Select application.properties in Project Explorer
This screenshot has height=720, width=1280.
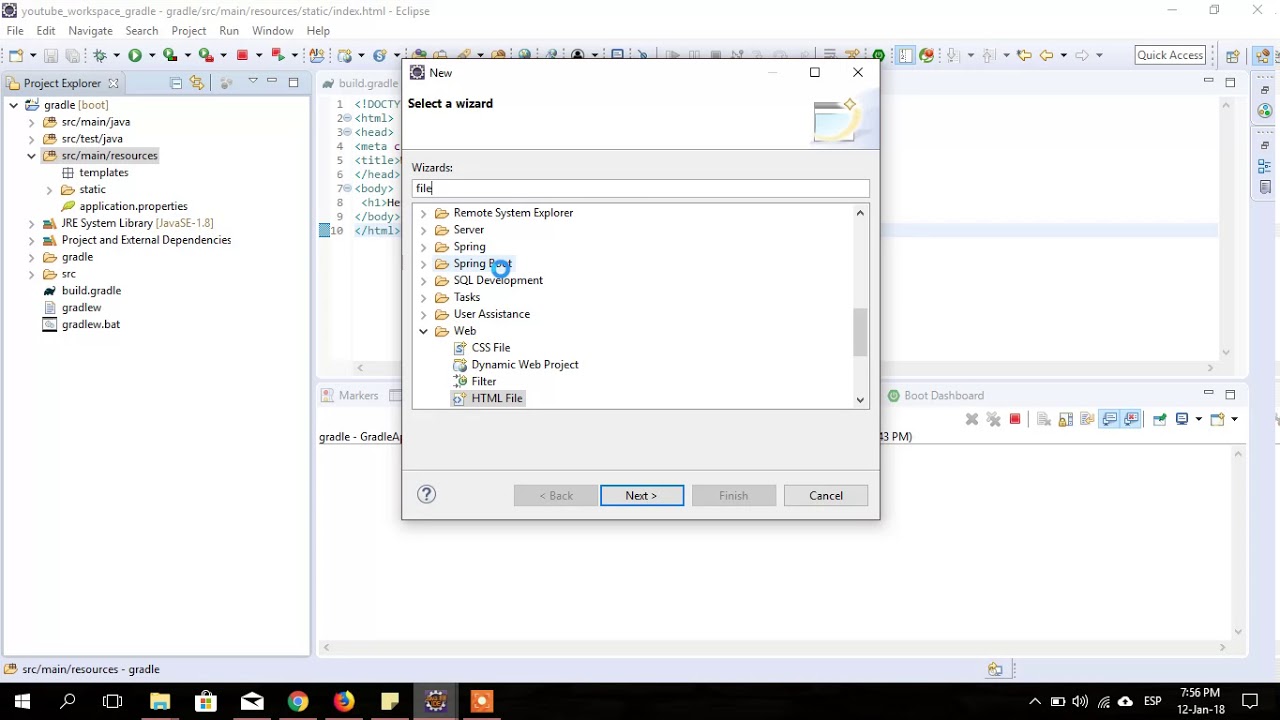point(124,206)
